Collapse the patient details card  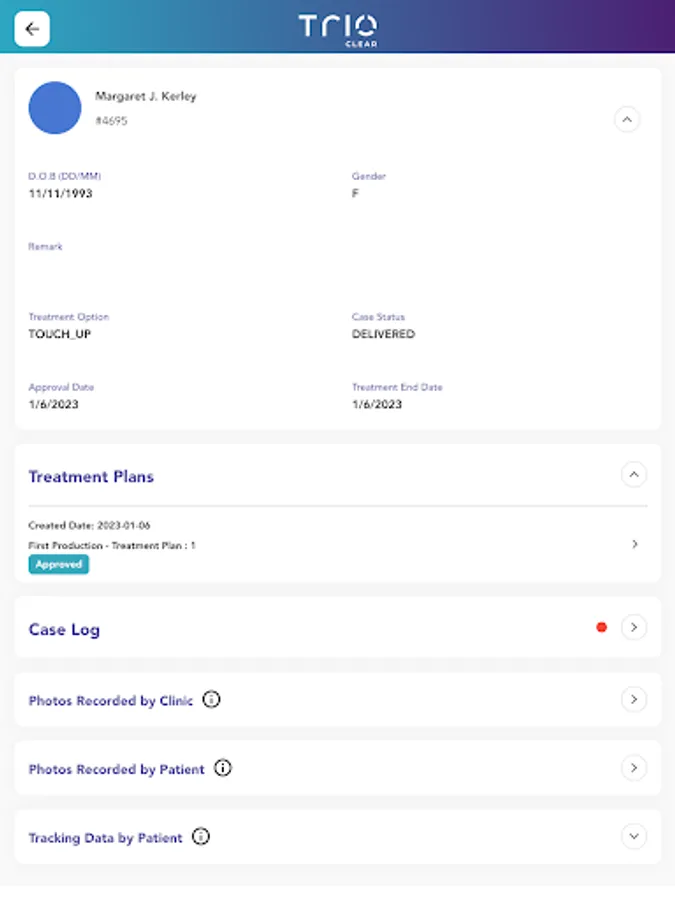[627, 120]
